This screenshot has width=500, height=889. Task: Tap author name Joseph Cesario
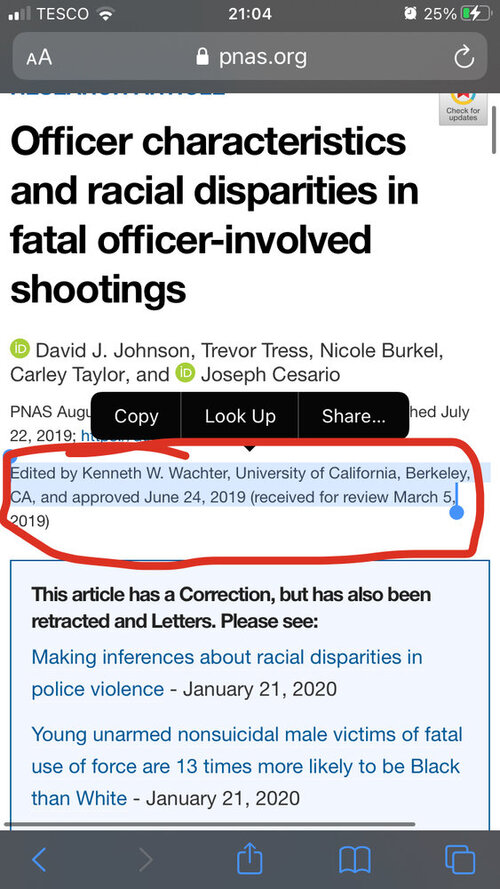click(270, 374)
